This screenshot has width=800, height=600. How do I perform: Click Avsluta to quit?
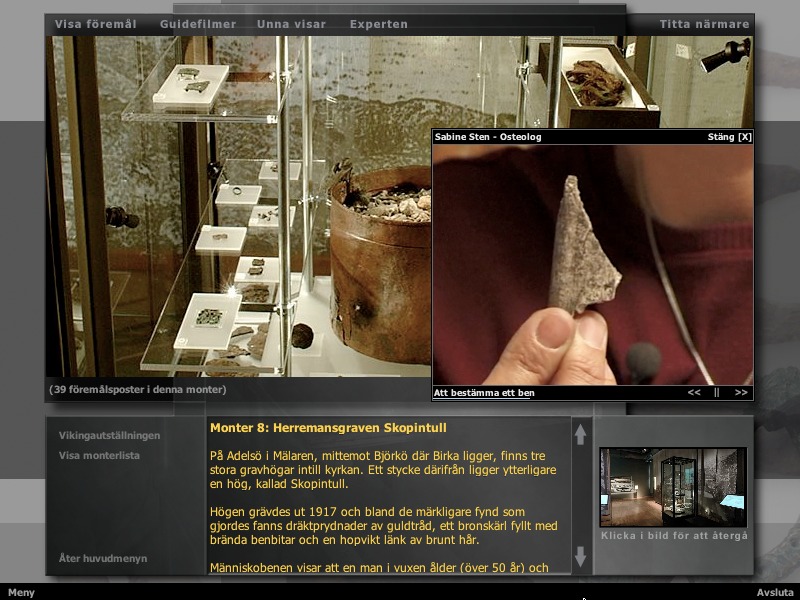pos(775,592)
